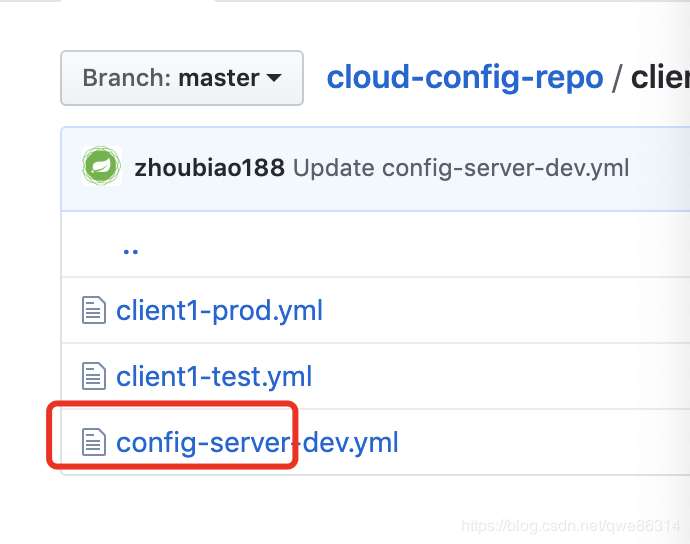Image resolution: width=690 pixels, height=544 pixels.
Task: Click the truncated folder name after cloud-config-repo
Action: 660,77
